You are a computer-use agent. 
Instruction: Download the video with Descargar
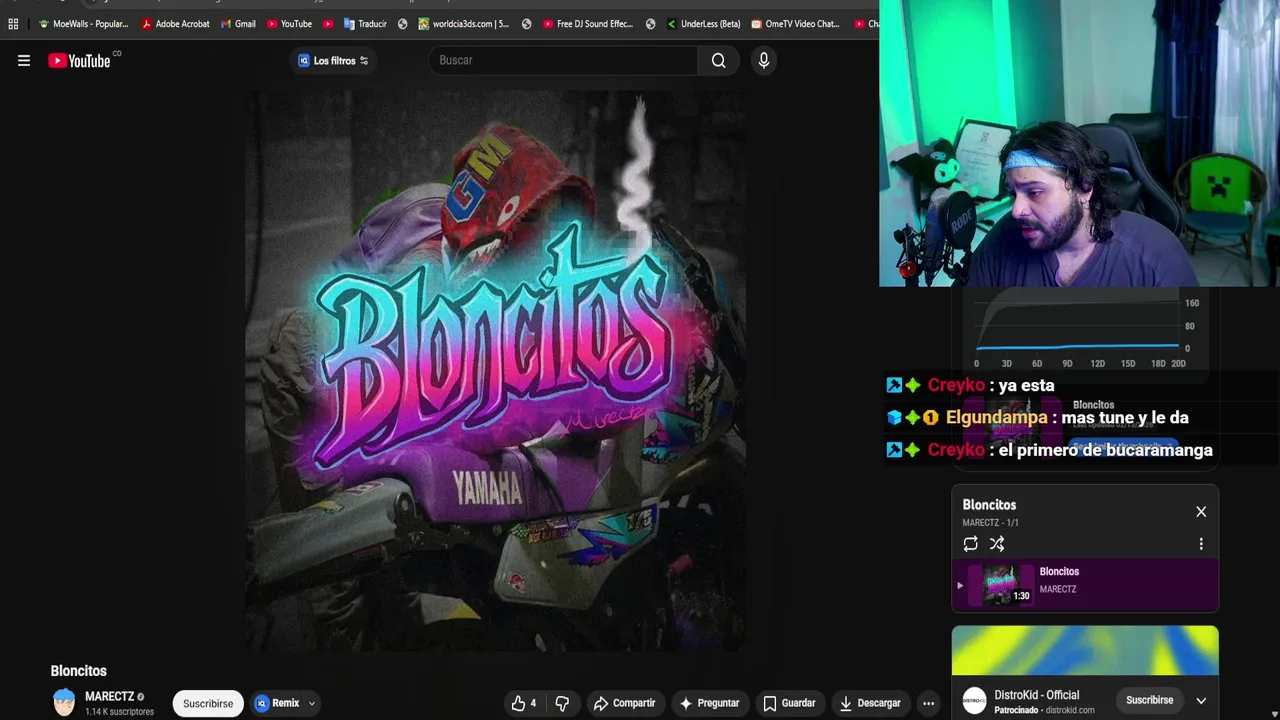[x=870, y=703]
